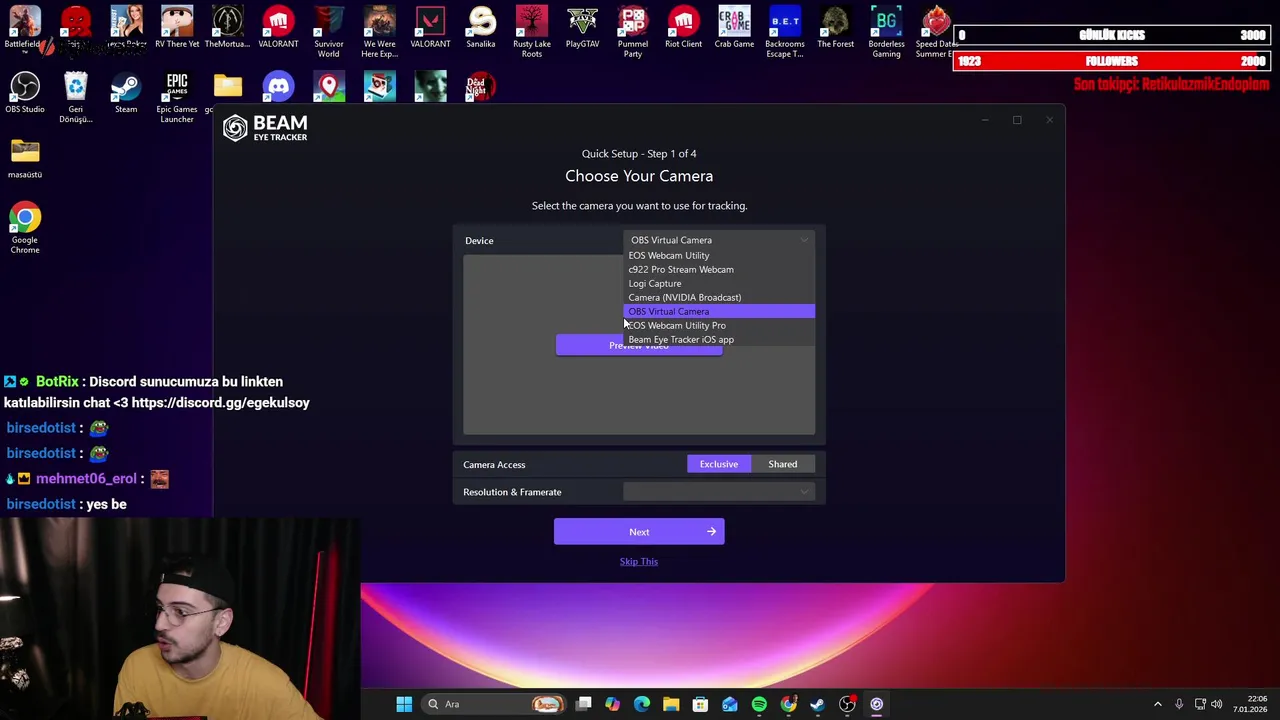Open Discord desktop shortcut
1280x720 pixels.
pos(279,87)
